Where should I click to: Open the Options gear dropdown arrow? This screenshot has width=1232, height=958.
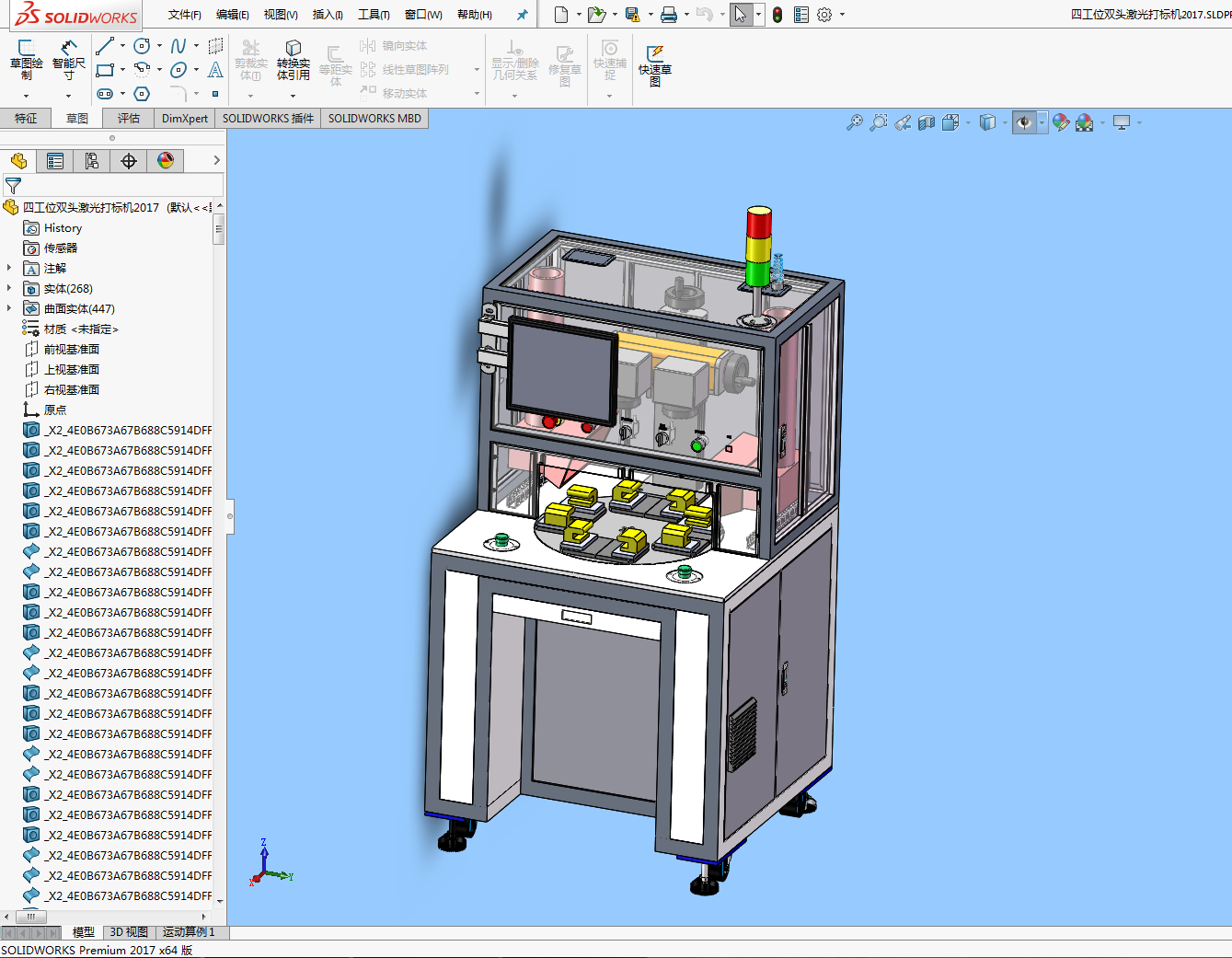coord(842,15)
